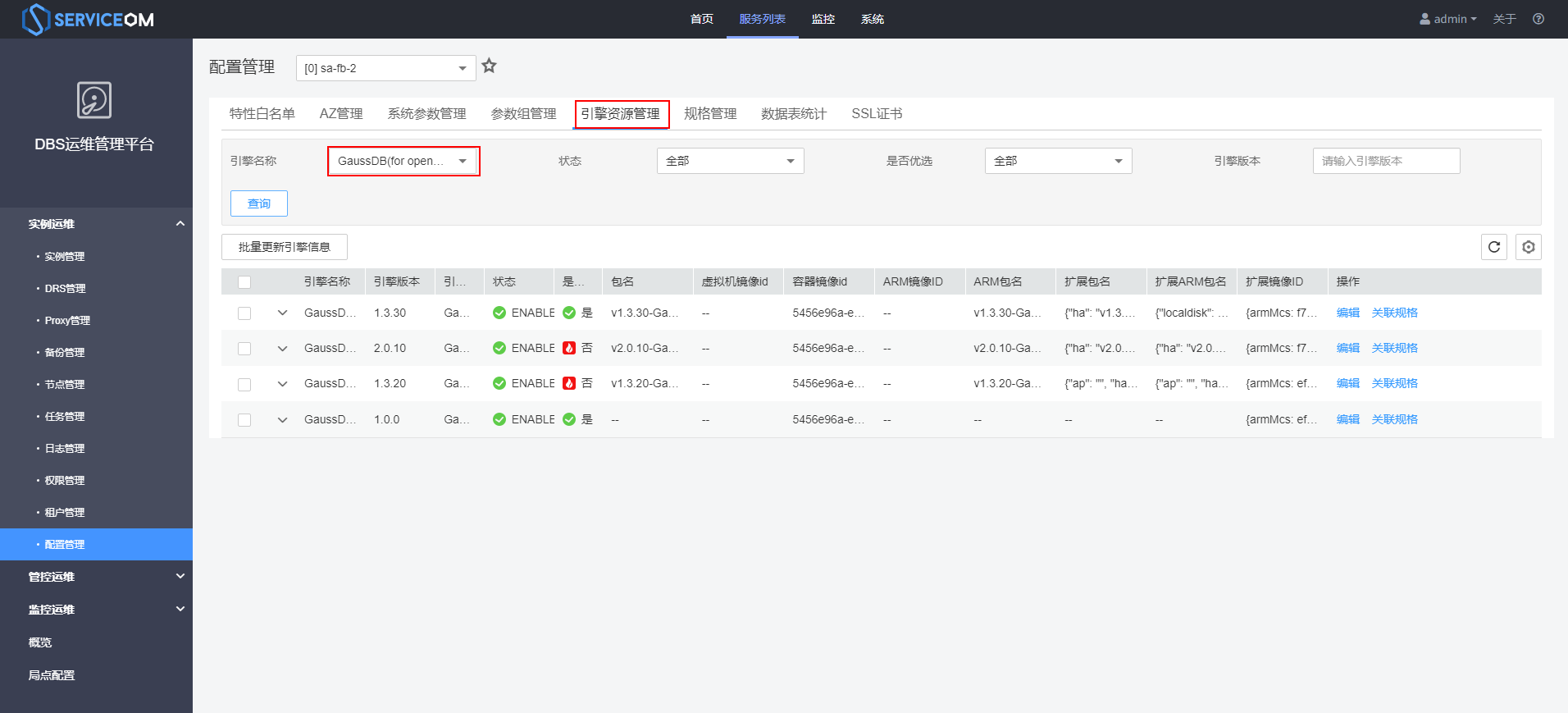Image resolution: width=1568 pixels, height=713 pixels.
Task: Expand the 管控运维 sidebar section
Action: tap(96, 577)
